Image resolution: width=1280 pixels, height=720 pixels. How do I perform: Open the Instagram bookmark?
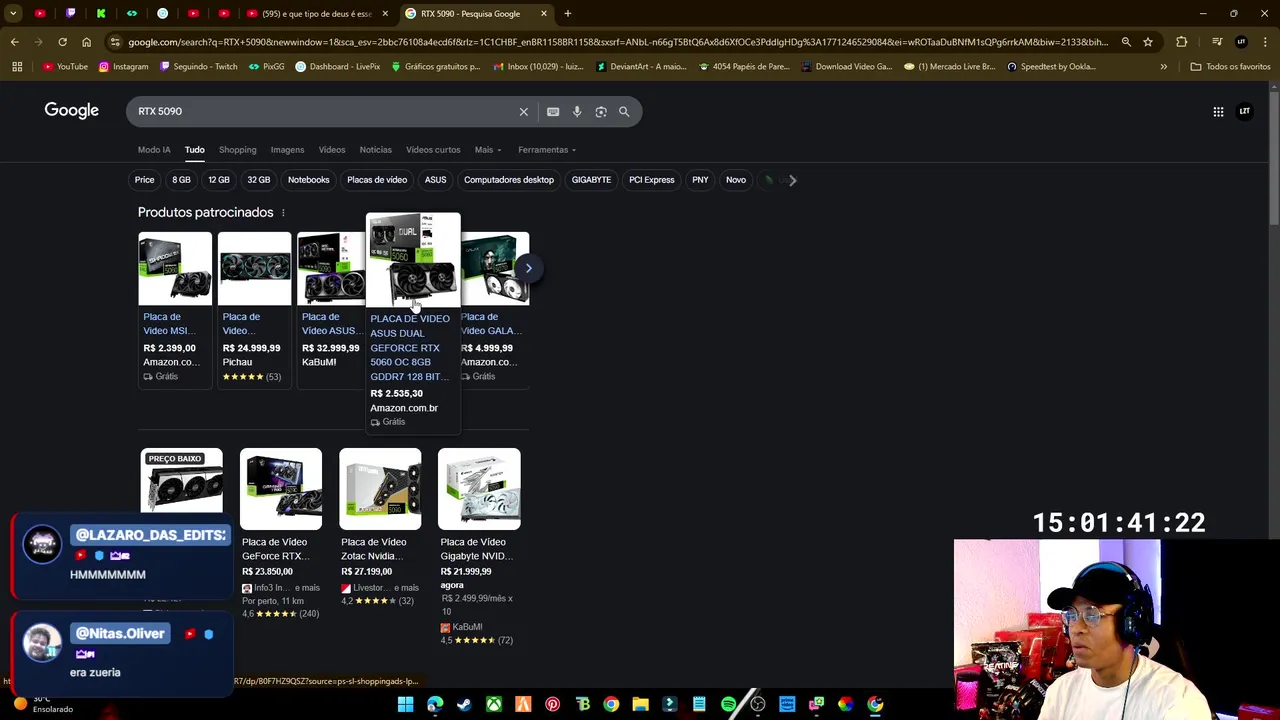click(123, 67)
